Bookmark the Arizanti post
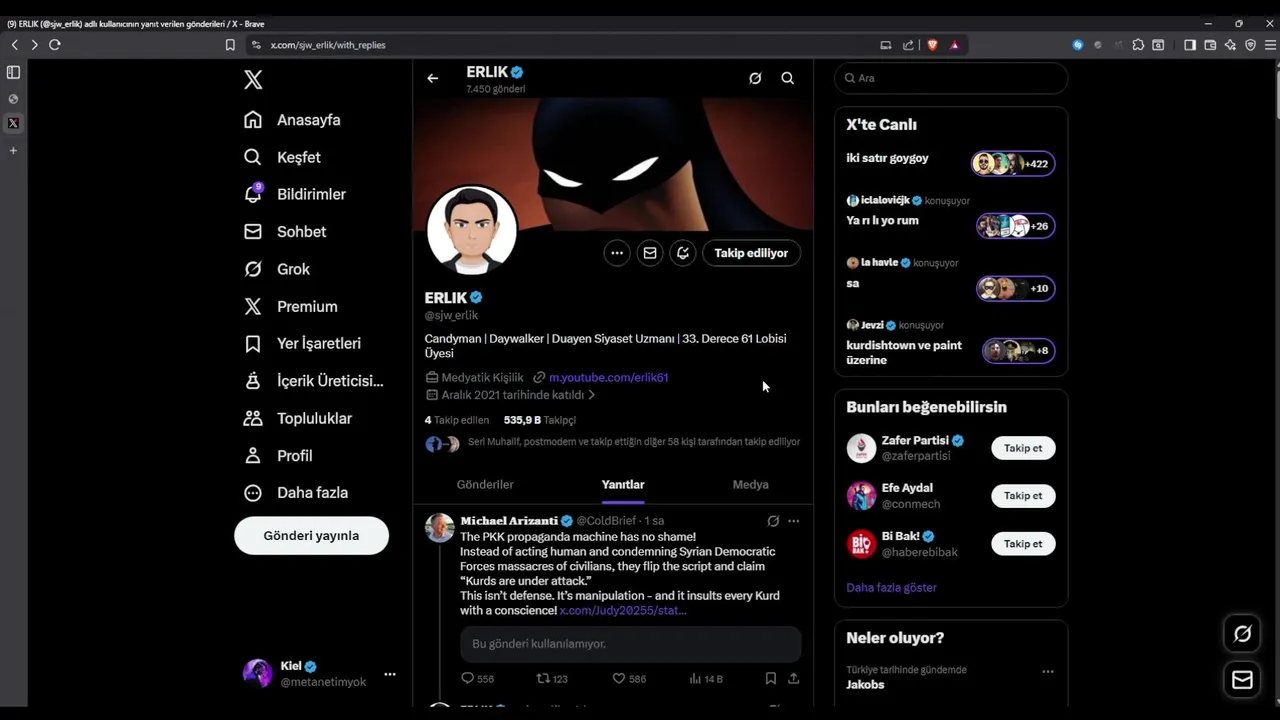The width and height of the screenshot is (1280, 720). [771, 678]
